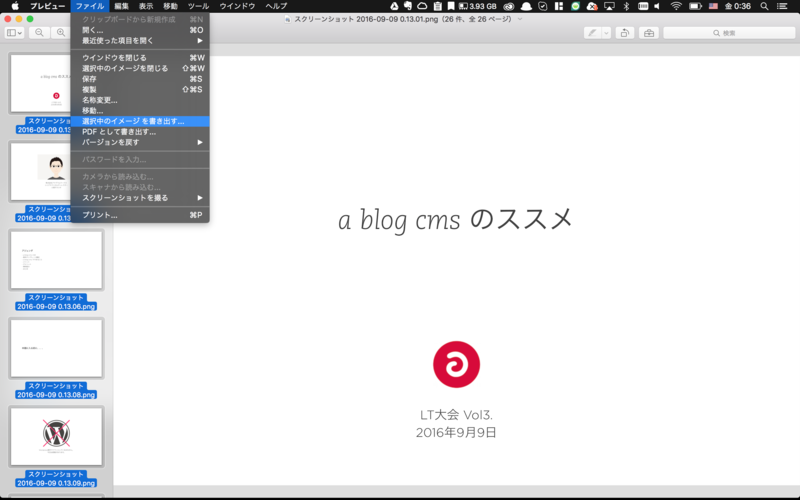
Task: Click the hat-shaped menu bar icon
Action: pos(526,6)
